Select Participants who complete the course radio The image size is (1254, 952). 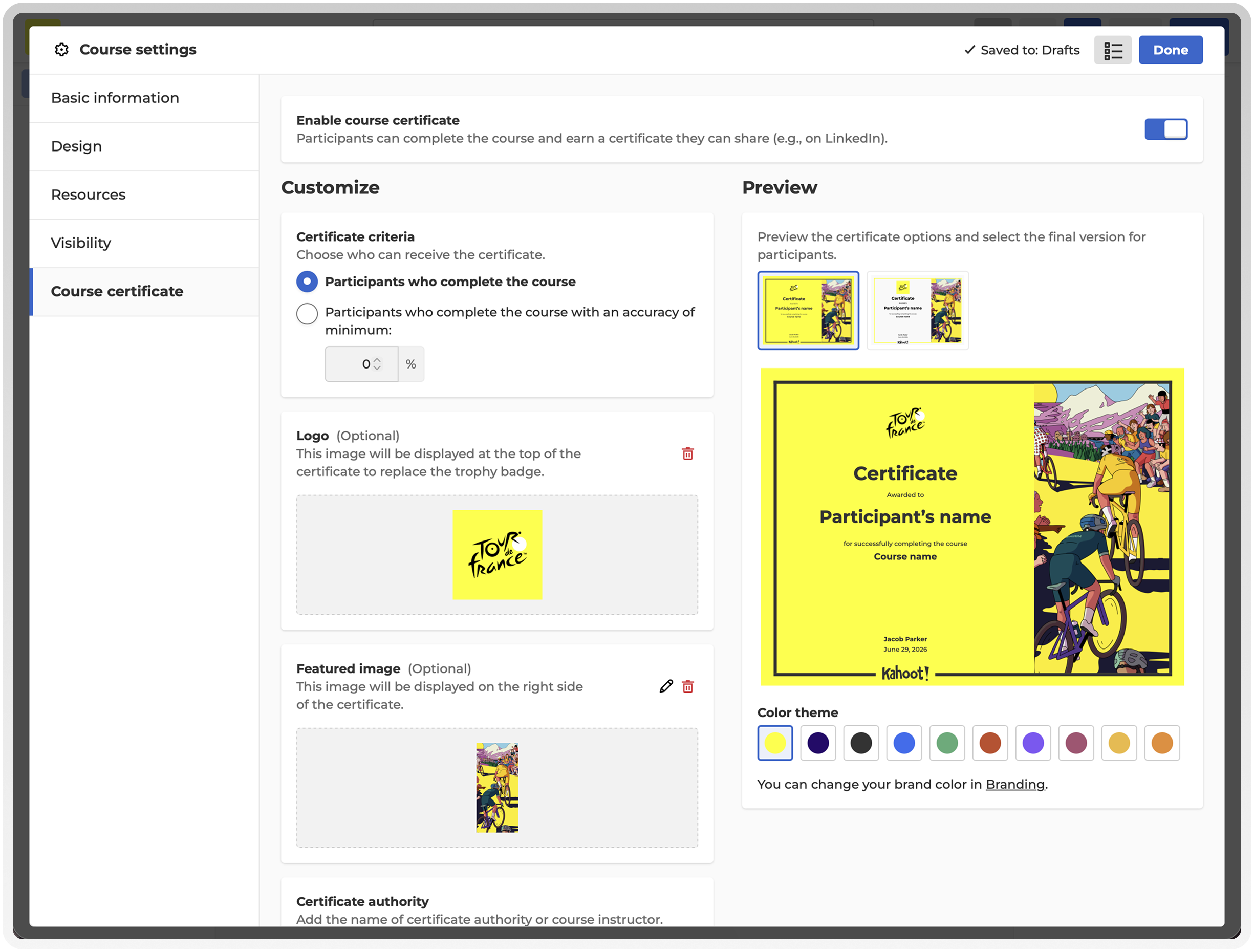pos(307,282)
